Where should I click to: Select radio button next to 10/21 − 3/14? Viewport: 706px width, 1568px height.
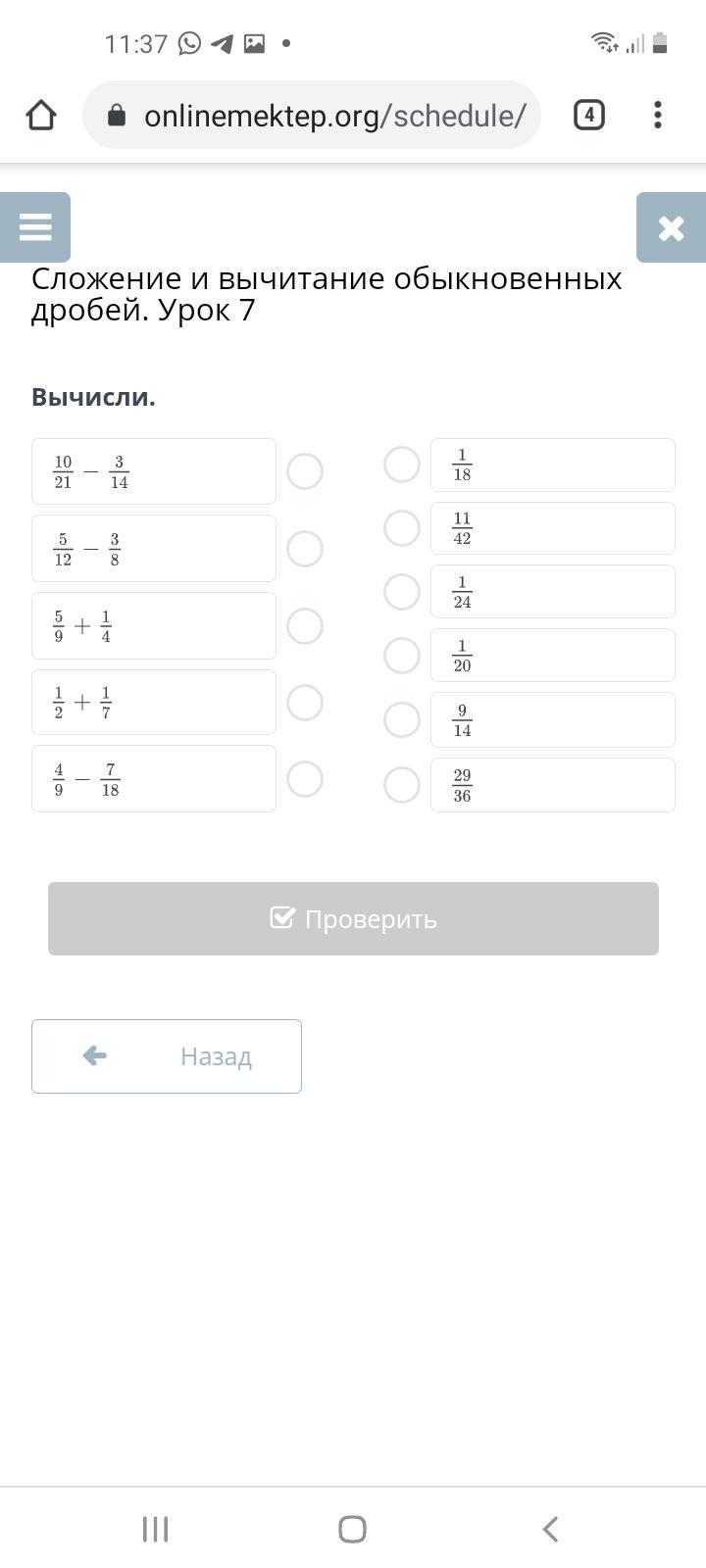pos(305,471)
